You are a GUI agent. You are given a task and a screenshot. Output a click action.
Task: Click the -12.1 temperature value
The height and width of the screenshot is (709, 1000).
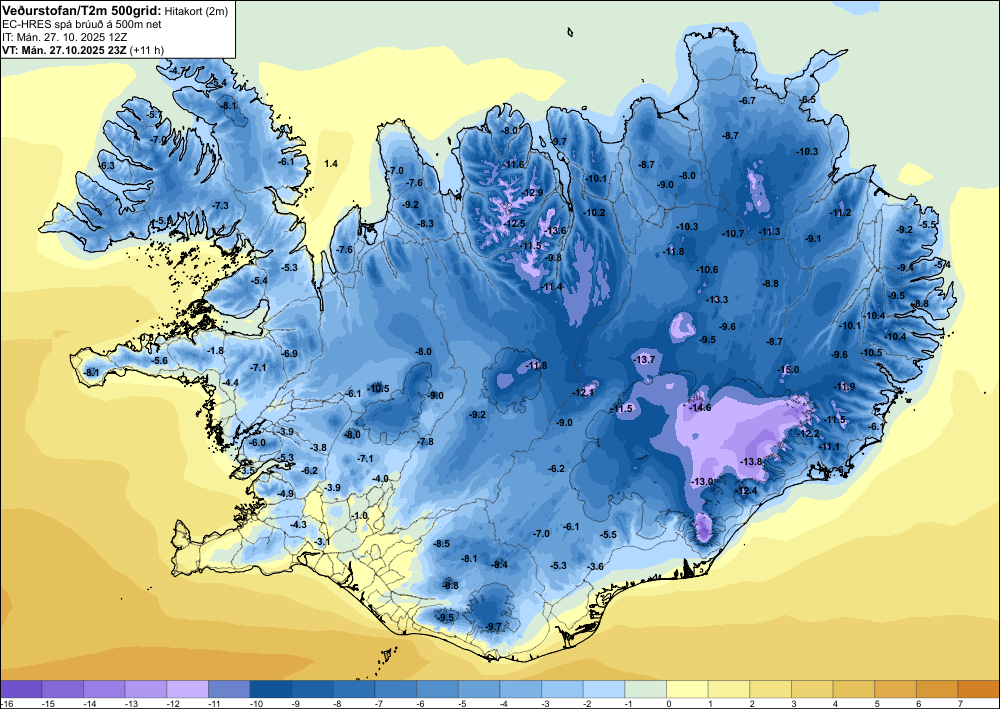pos(583,392)
